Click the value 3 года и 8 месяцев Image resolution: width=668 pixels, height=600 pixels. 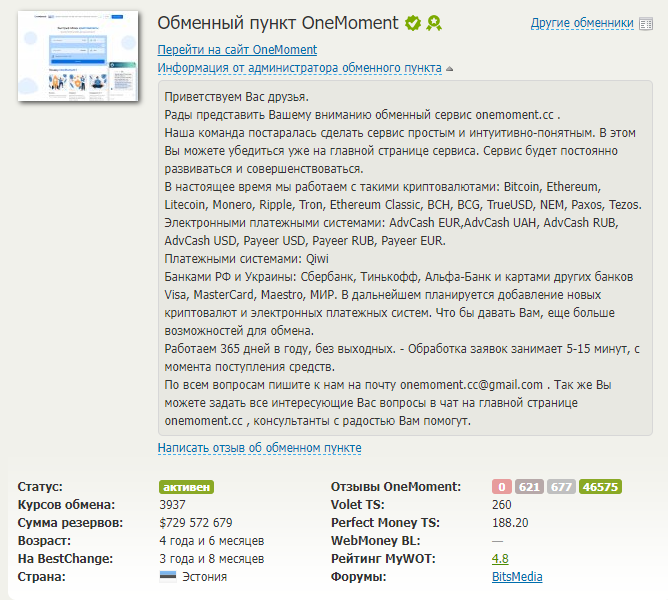[x=212, y=559]
